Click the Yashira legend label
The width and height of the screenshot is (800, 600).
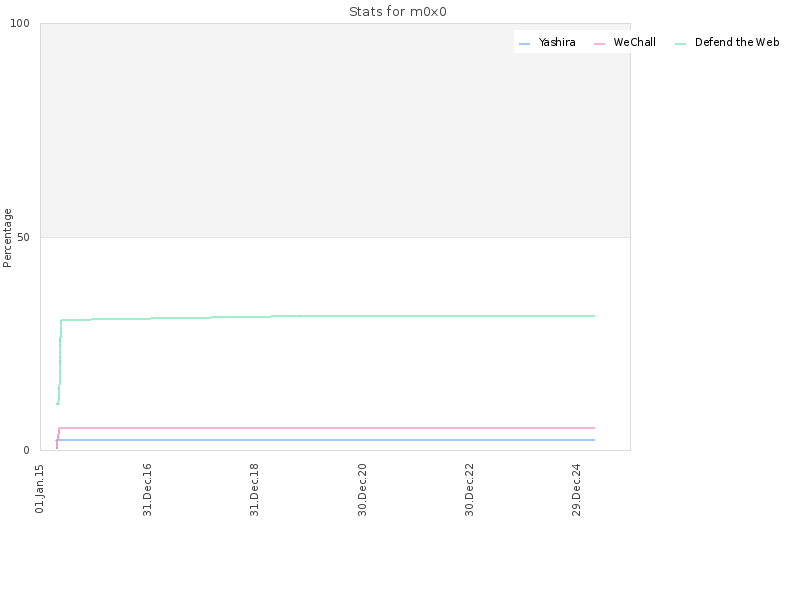[x=557, y=42]
